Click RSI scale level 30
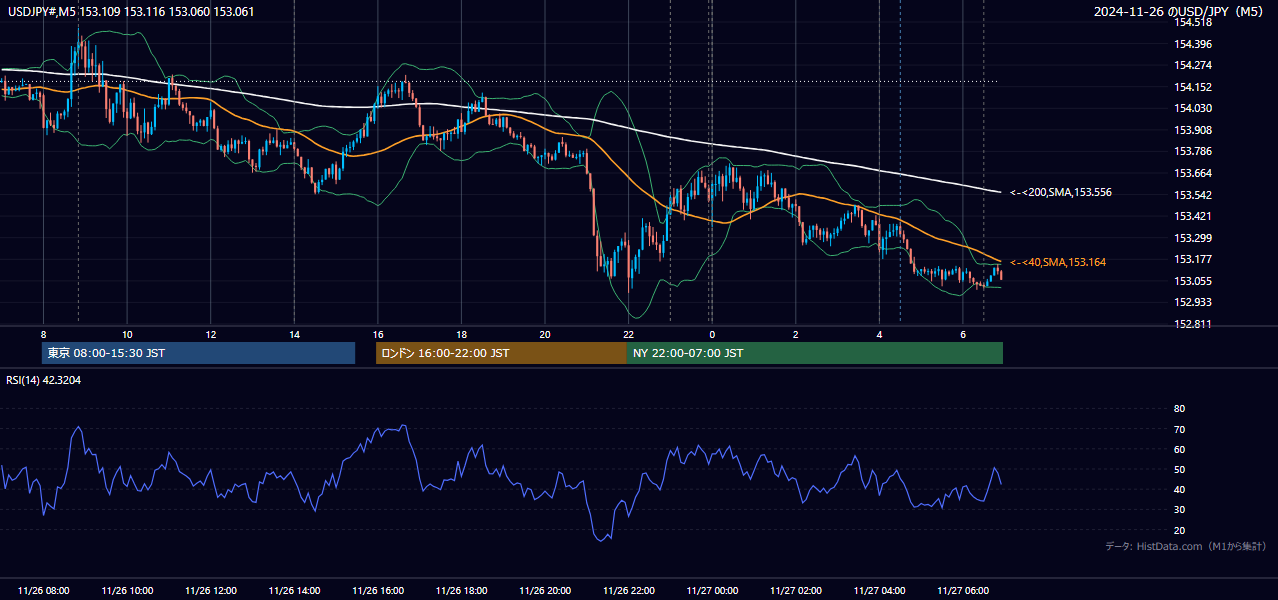 pyautogui.click(x=1179, y=510)
